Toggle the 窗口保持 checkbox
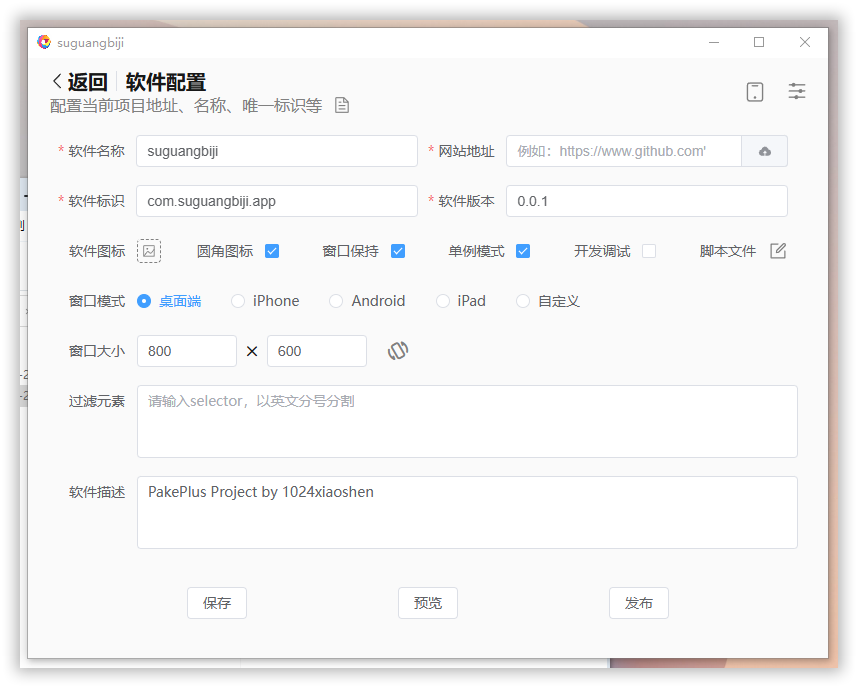The width and height of the screenshot is (858, 688). click(x=398, y=251)
